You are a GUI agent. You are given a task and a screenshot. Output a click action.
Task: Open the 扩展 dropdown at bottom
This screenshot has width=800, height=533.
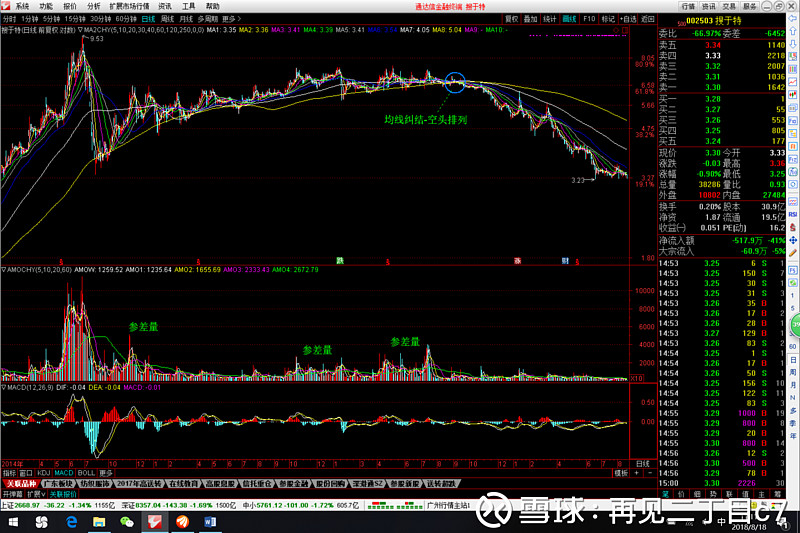(x=36, y=494)
